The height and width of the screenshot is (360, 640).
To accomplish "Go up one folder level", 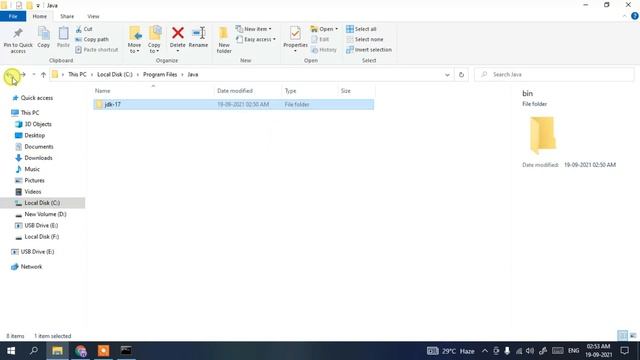I will coord(43,75).
